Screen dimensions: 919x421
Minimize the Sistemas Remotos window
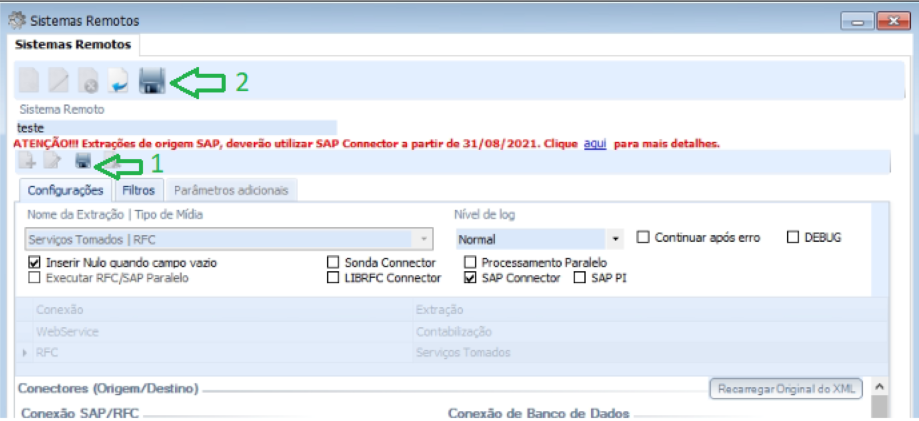click(x=857, y=22)
